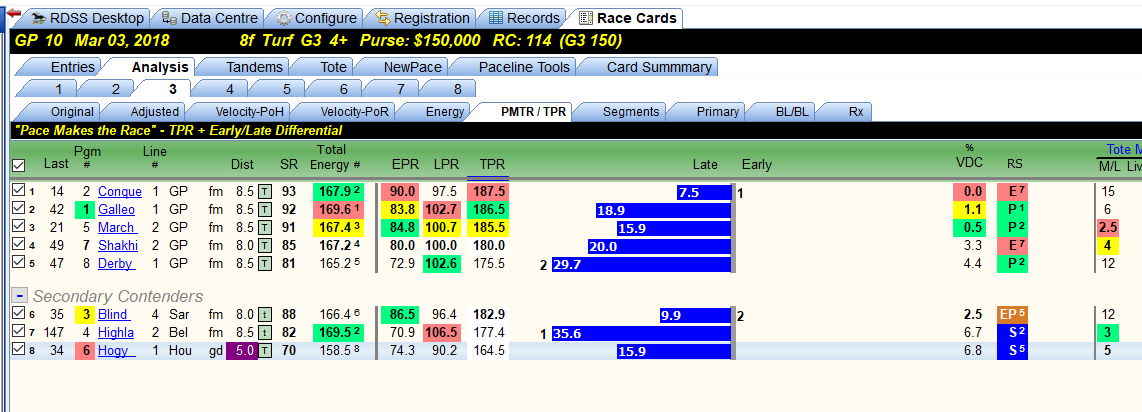Click the 169.6 total energy value for Galleo

(336, 210)
